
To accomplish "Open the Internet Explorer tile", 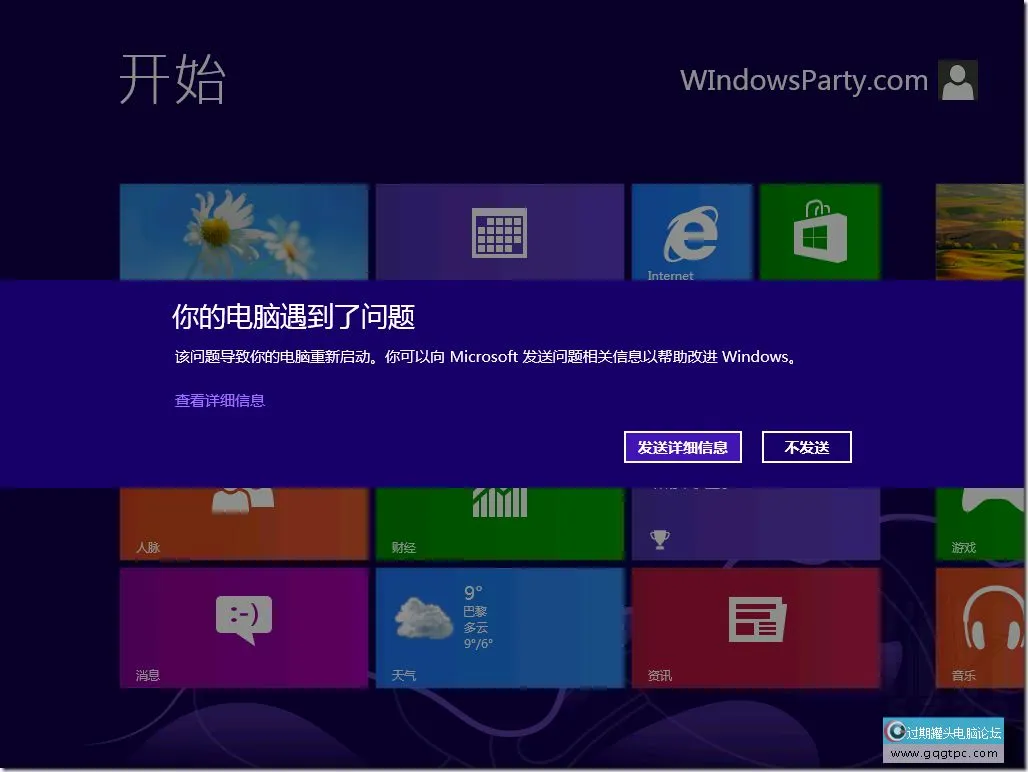I will [691, 233].
